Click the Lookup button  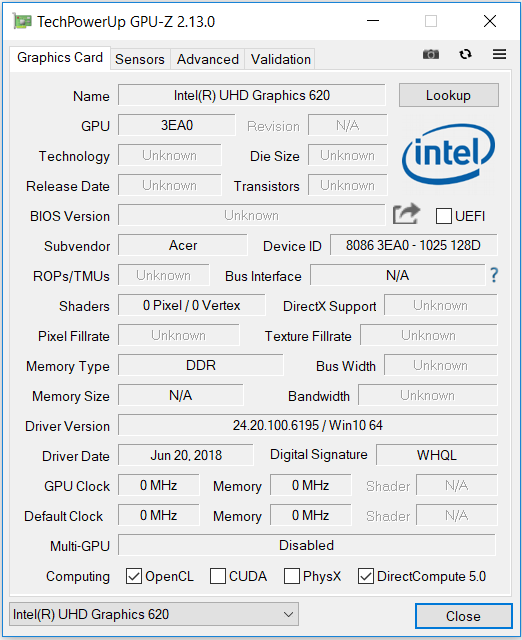pyautogui.click(x=449, y=95)
